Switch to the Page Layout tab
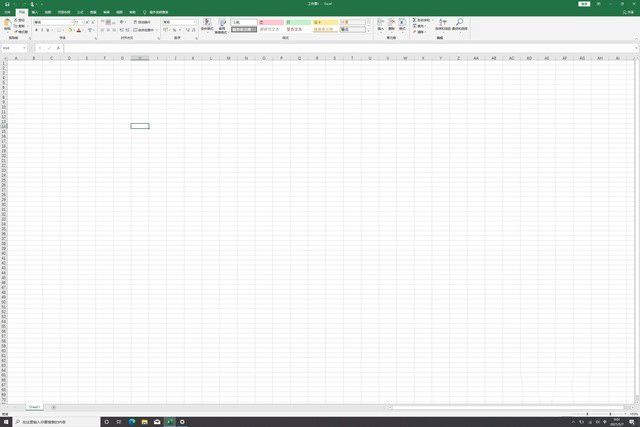The image size is (640, 427). pyautogui.click(x=64, y=12)
